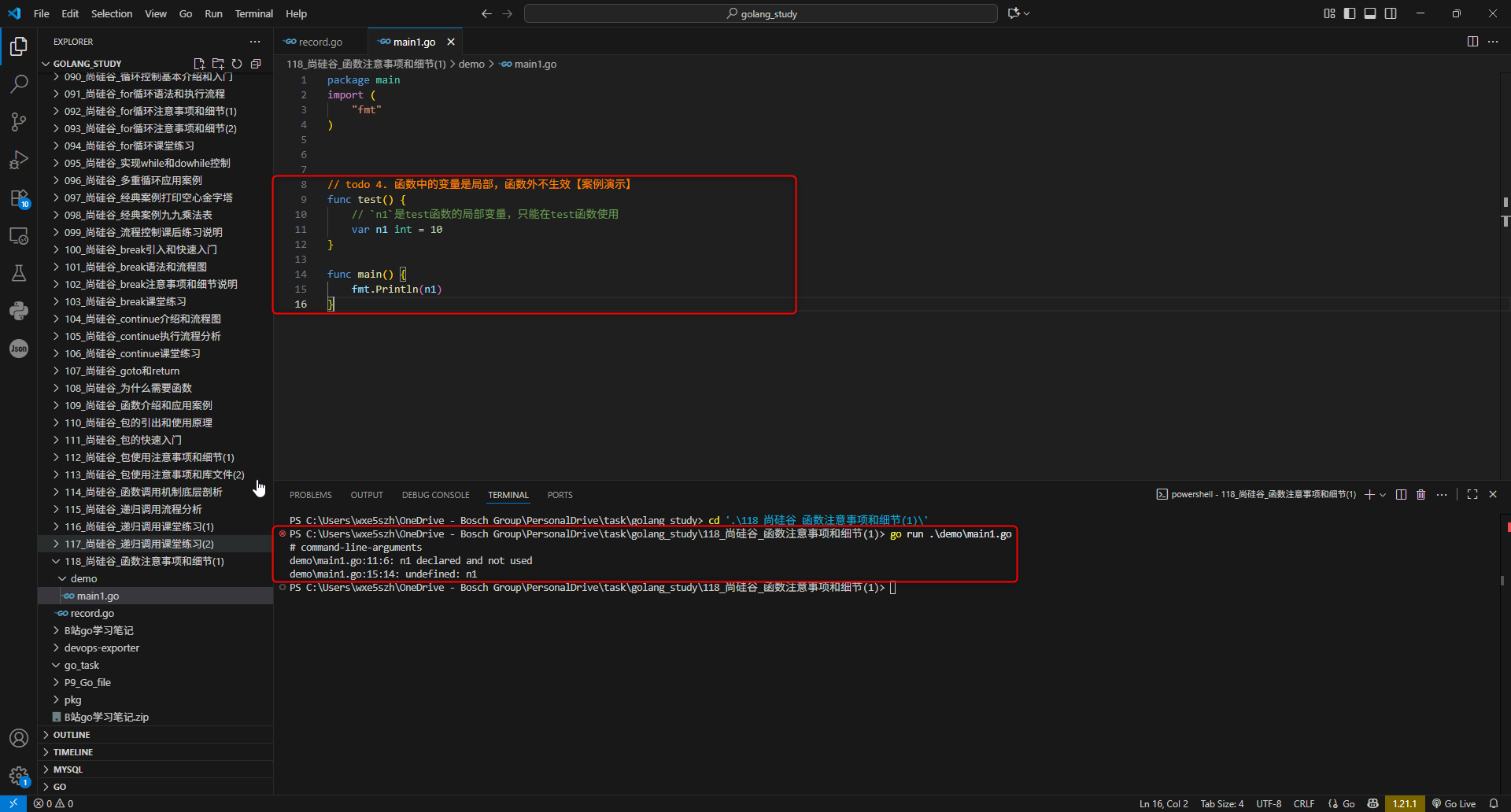Close the main1.go editor tab
This screenshot has height=812, width=1511.
pyautogui.click(x=451, y=42)
